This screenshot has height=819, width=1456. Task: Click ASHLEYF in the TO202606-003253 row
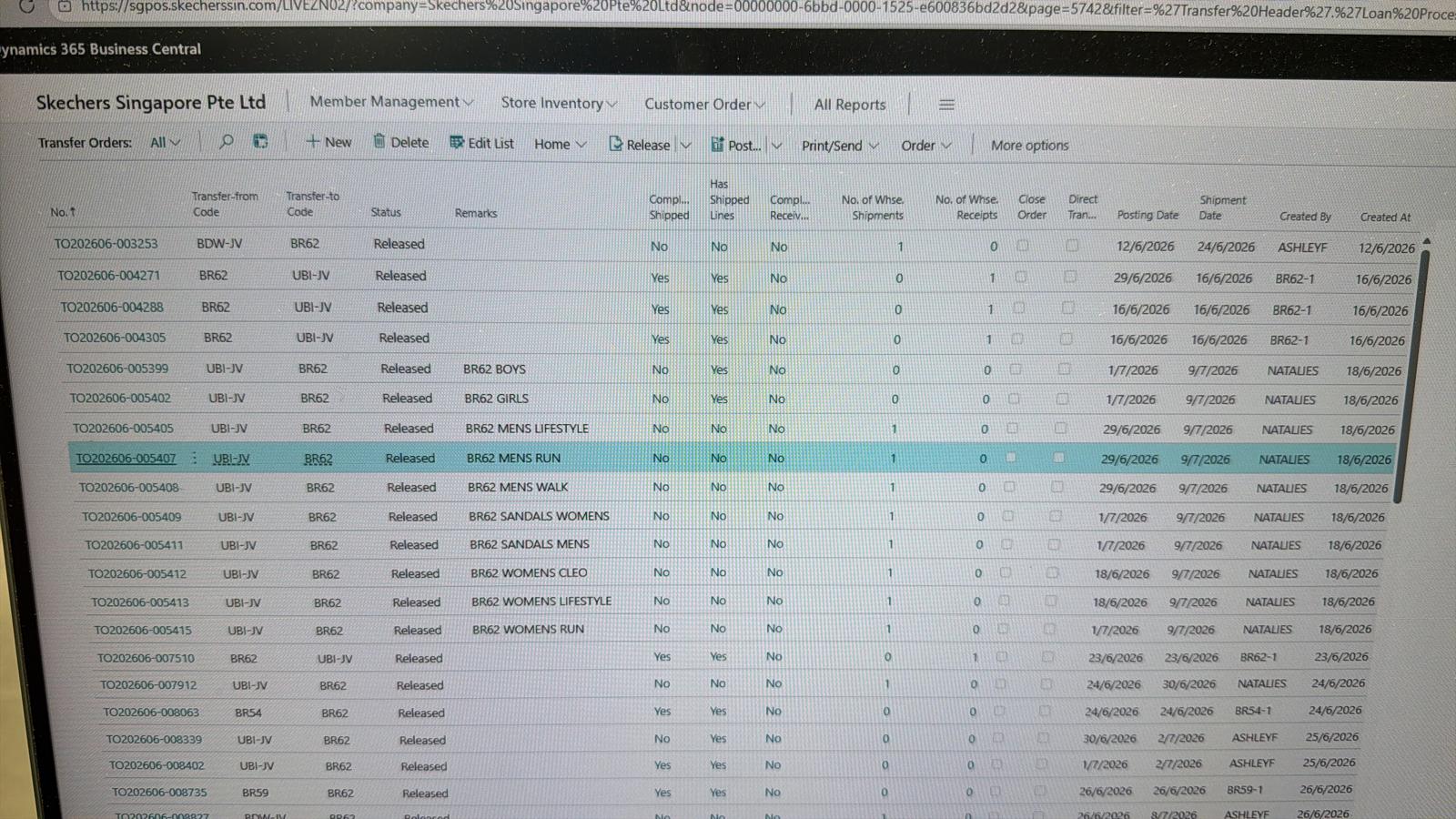click(1302, 248)
